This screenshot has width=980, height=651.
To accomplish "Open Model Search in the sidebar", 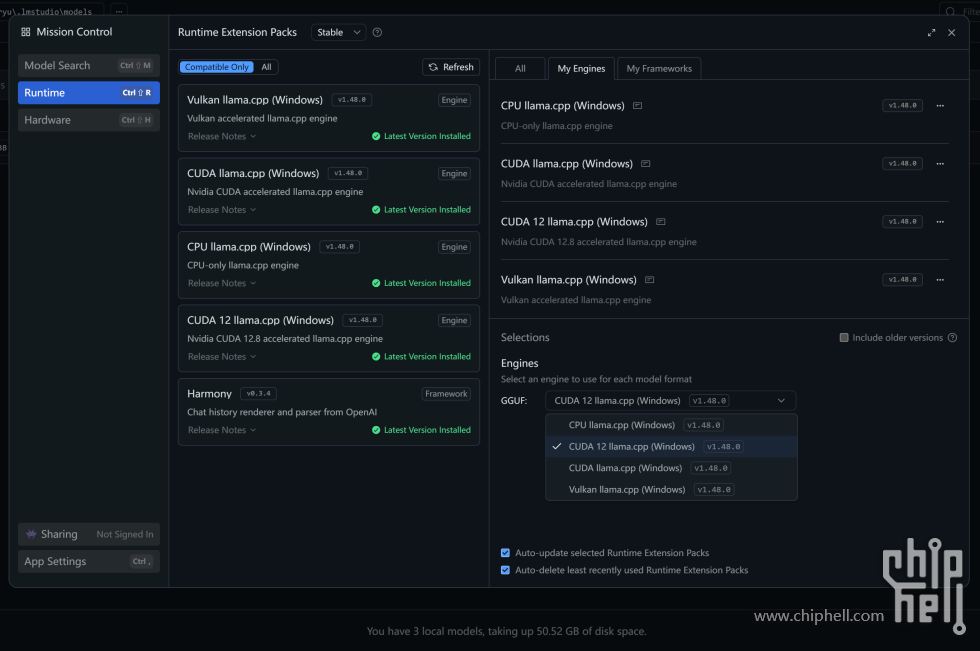I will click(89, 66).
